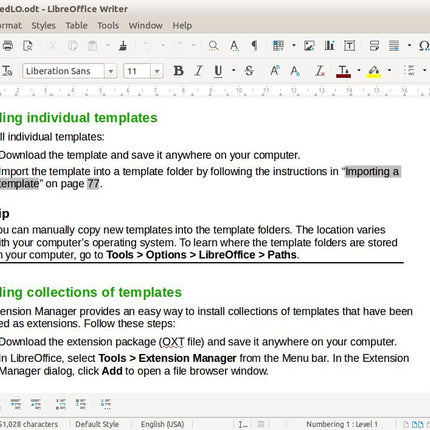Click the Insert Field icon
This screenshot has width=430, height=430.
(x=394, y=45)
